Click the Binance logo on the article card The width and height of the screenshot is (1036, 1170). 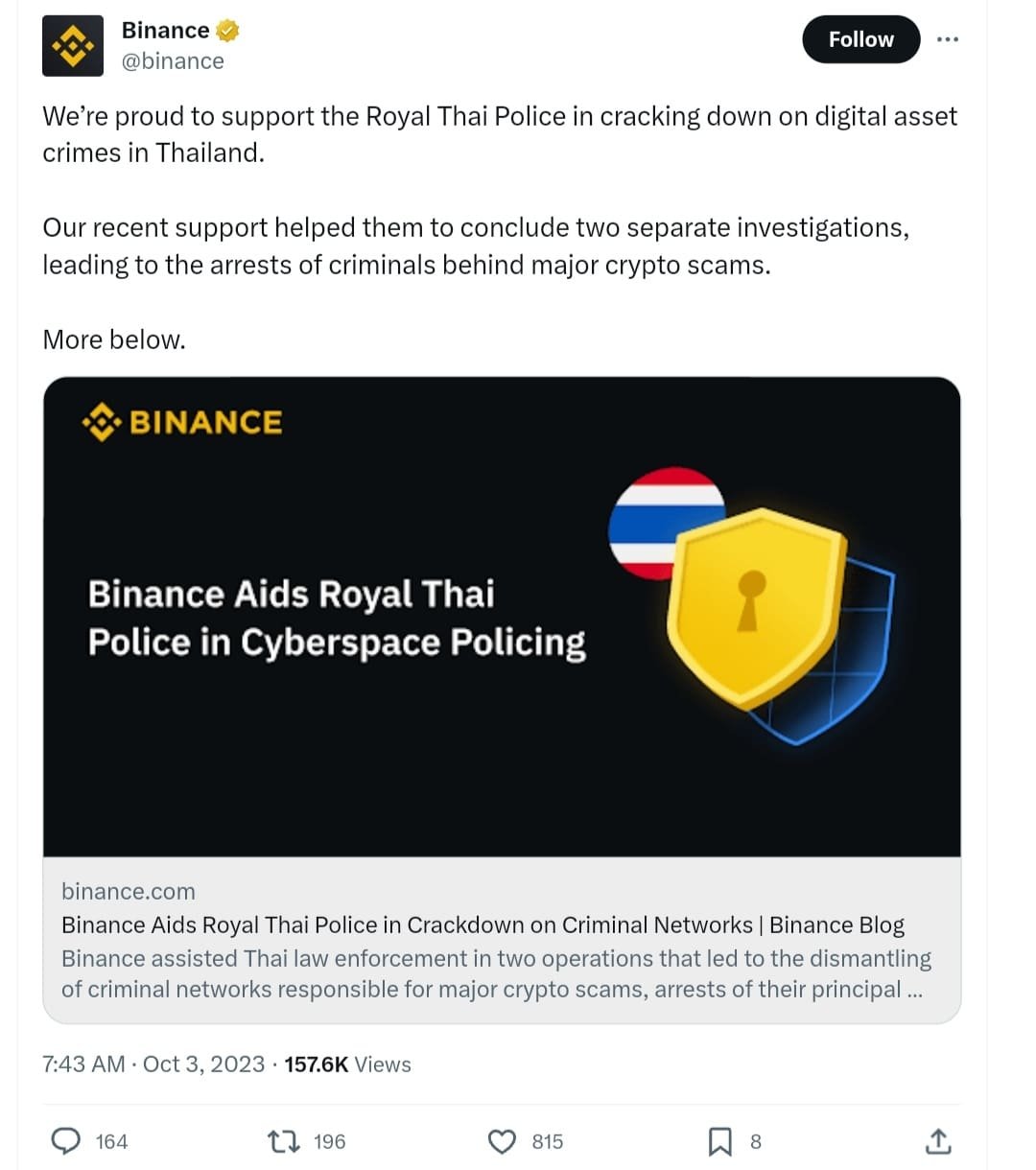[182, 422]
